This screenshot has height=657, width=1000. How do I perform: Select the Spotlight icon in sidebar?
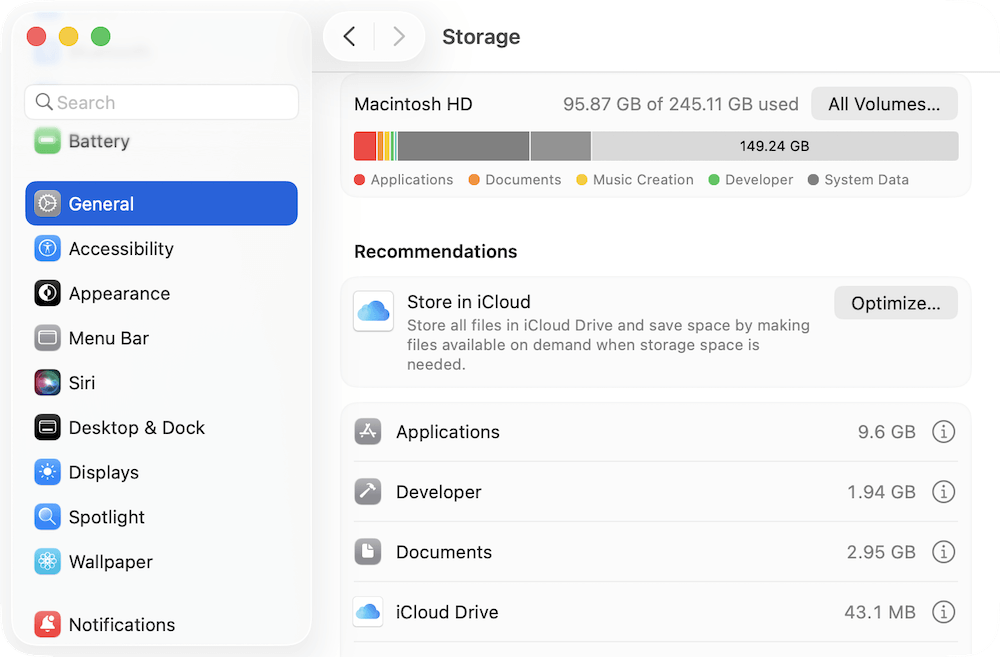(x=46, y=517)
